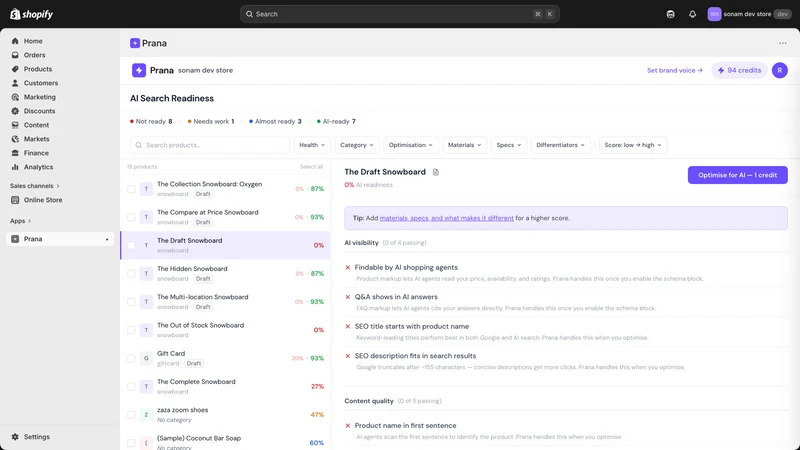This screenshot has width=800, height=450.
Task: Check The Multi-location Snowboard checkbox
Action: coord(131,302)
